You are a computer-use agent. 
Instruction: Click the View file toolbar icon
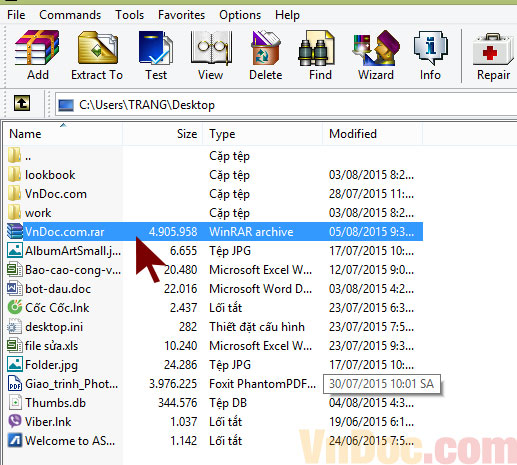211,48
